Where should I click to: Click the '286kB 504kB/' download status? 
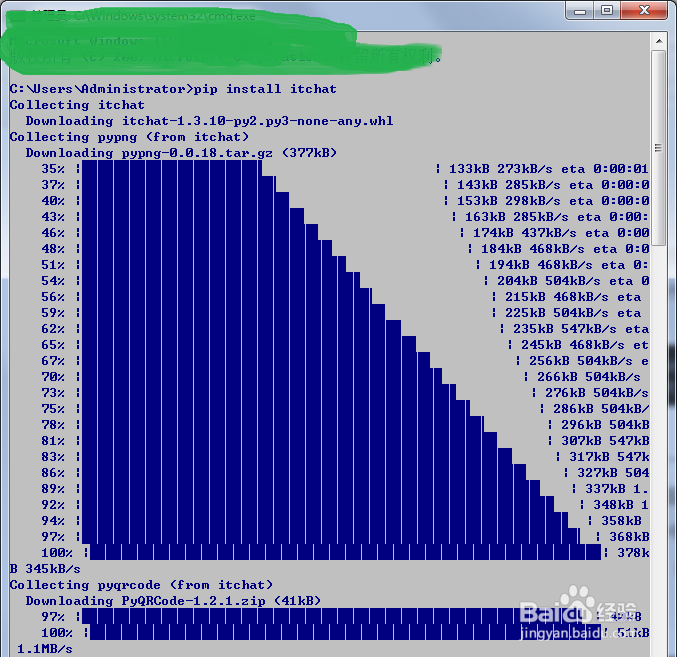point(601,409)
